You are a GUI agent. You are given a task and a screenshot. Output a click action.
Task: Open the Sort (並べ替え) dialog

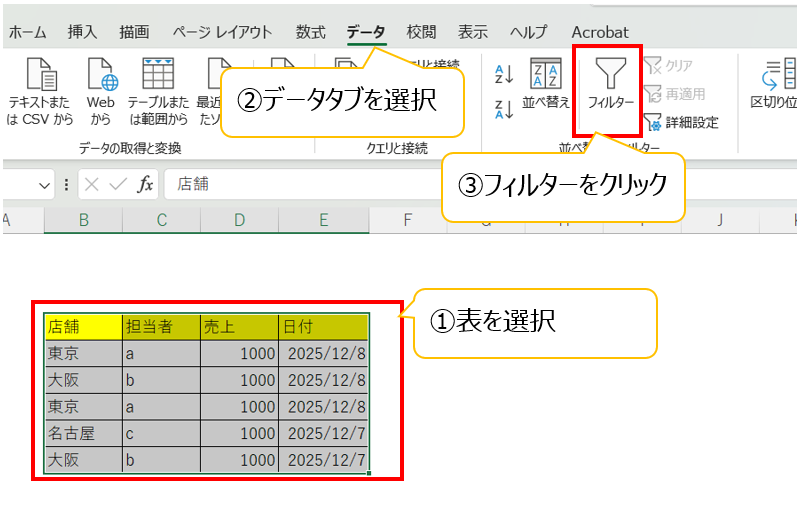tap(545, 83)
